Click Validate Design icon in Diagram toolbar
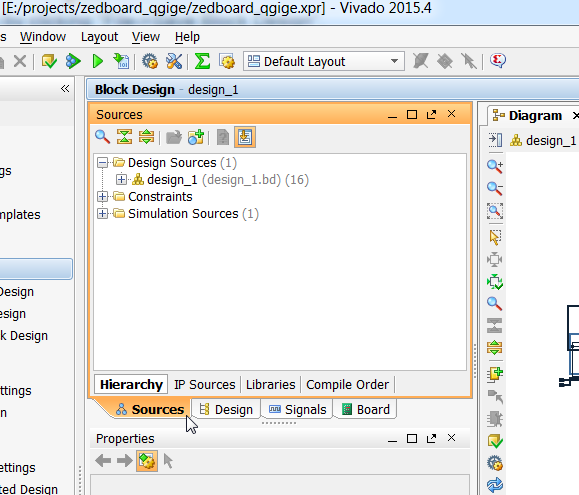The image size is (579, 495). [x=495, y=441]
